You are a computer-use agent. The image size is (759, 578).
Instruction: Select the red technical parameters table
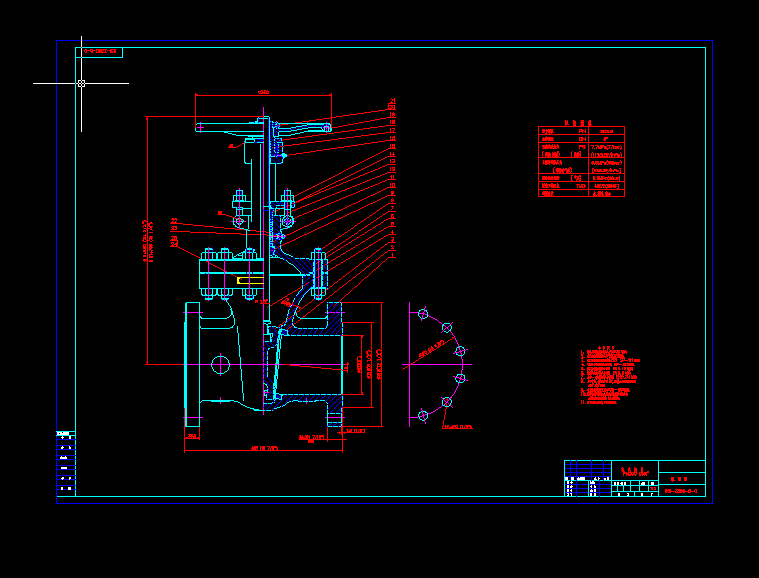581,161
